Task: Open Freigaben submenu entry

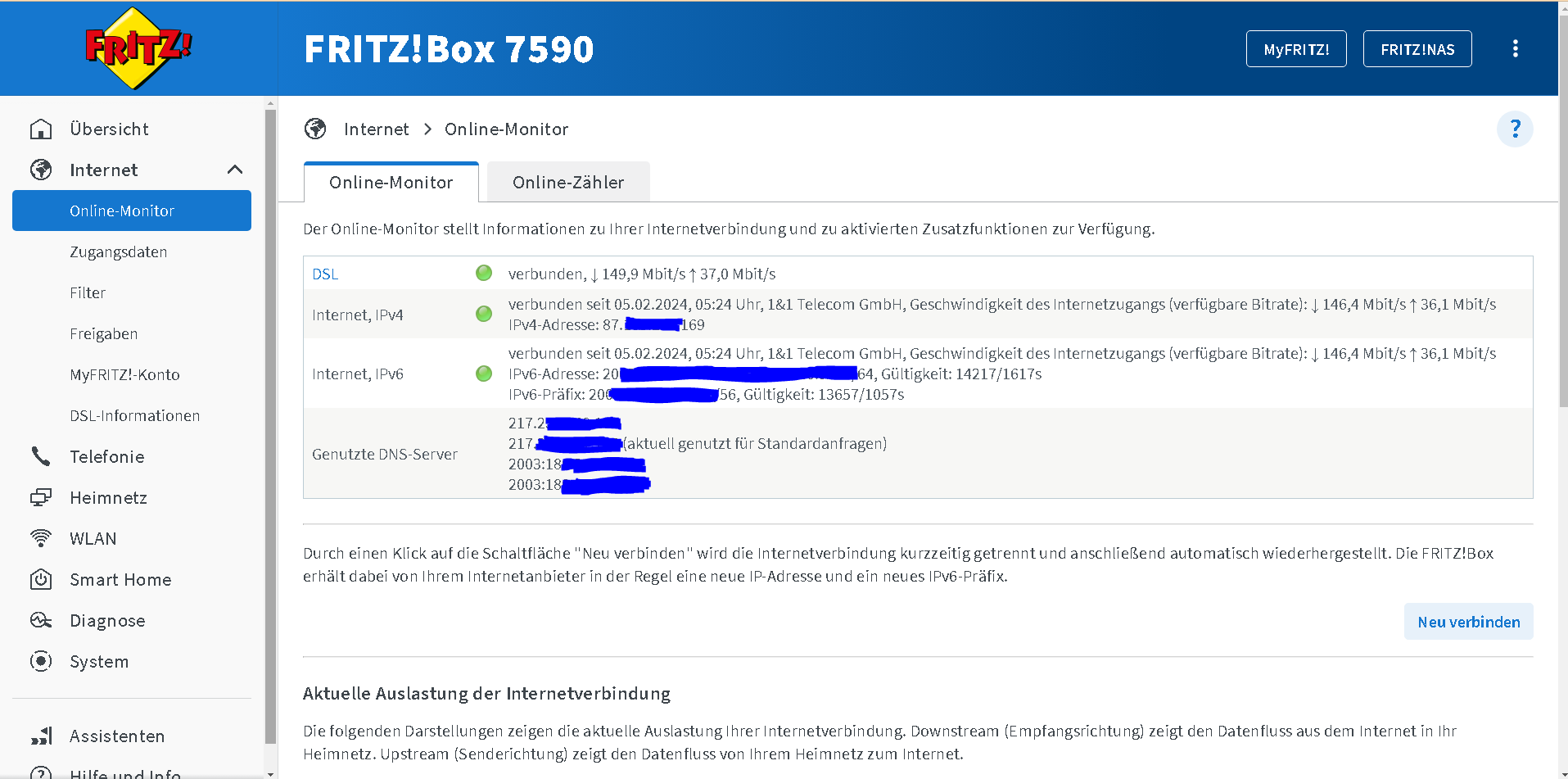Action: (104, 334)
